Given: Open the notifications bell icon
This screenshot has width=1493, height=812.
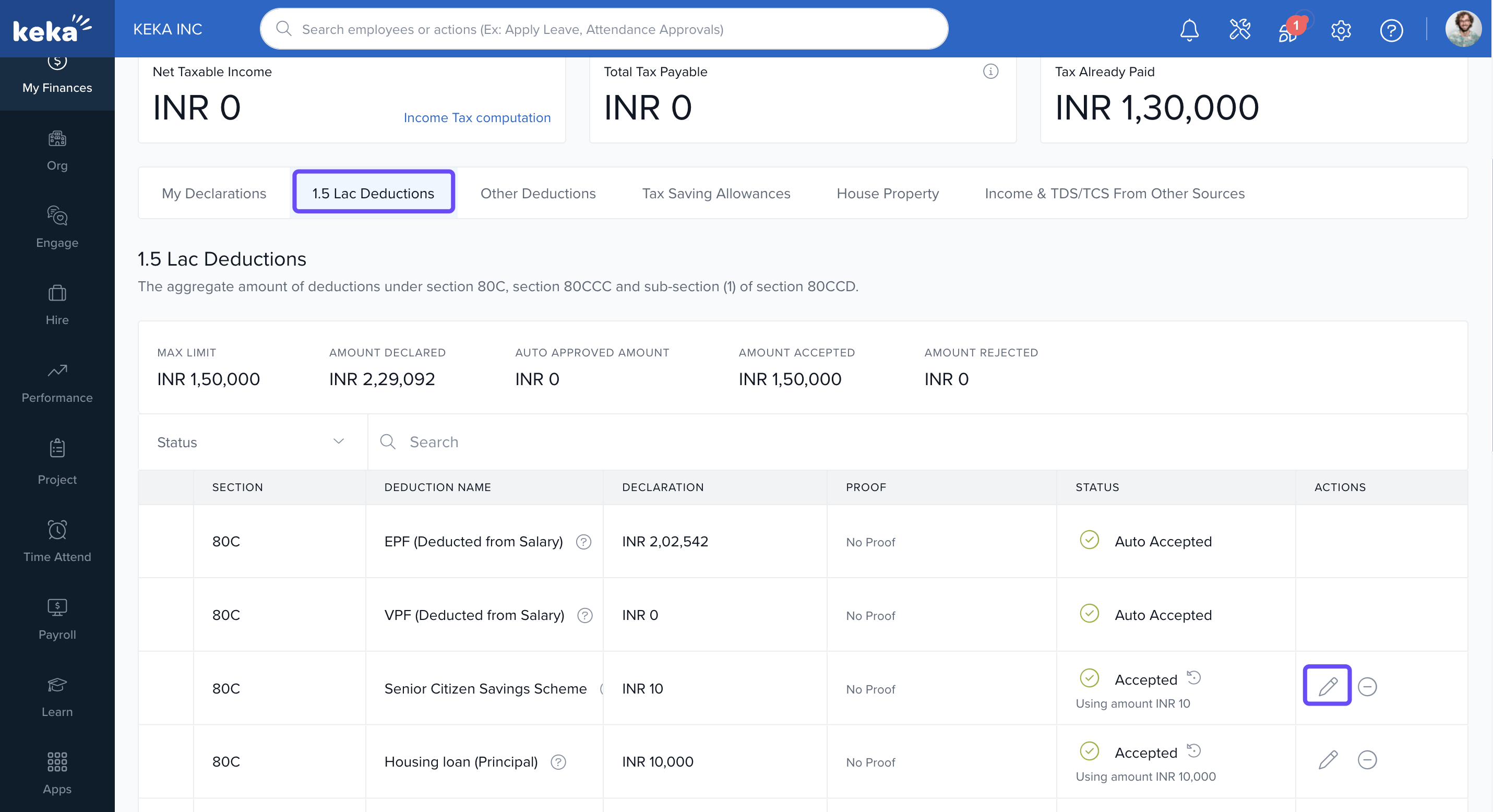Looking at the screenshot, I should click(1189, 30).
